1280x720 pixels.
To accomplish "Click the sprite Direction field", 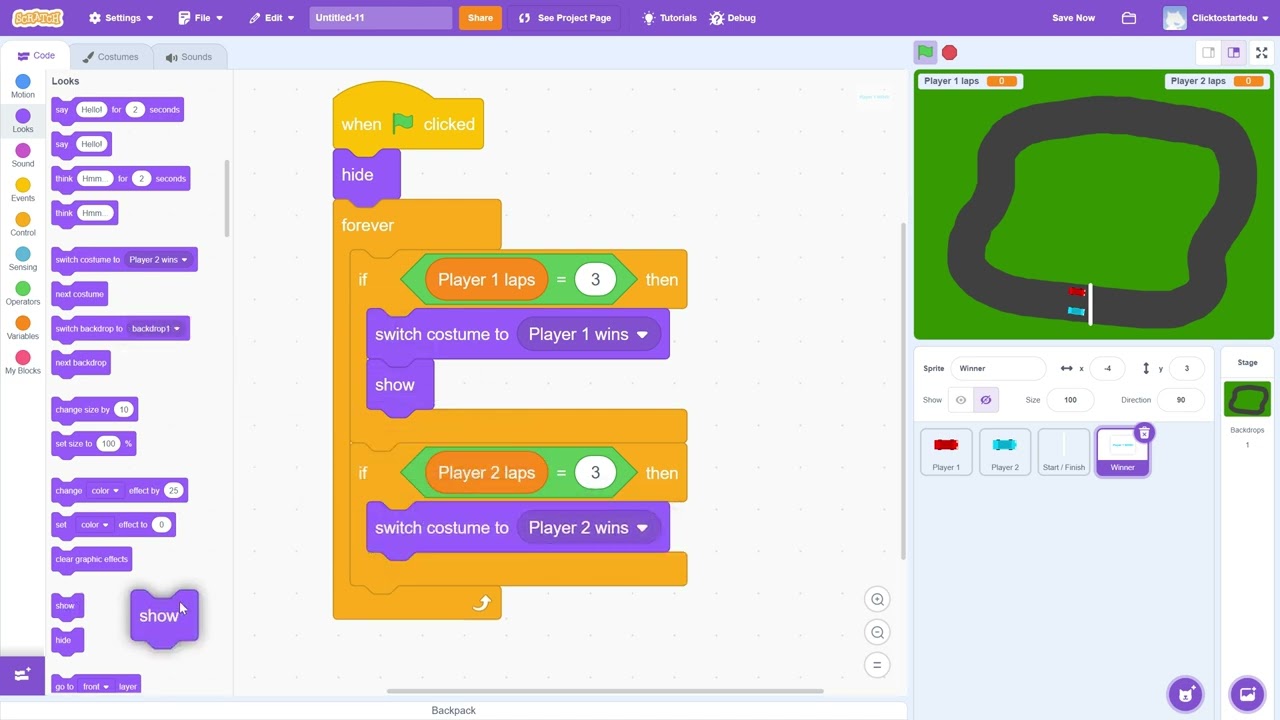I will (x=1181, y=400).
